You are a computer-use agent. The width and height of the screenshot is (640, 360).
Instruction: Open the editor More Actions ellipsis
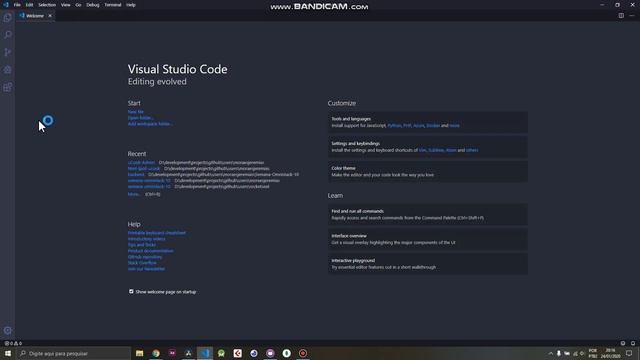coord(632,16)
